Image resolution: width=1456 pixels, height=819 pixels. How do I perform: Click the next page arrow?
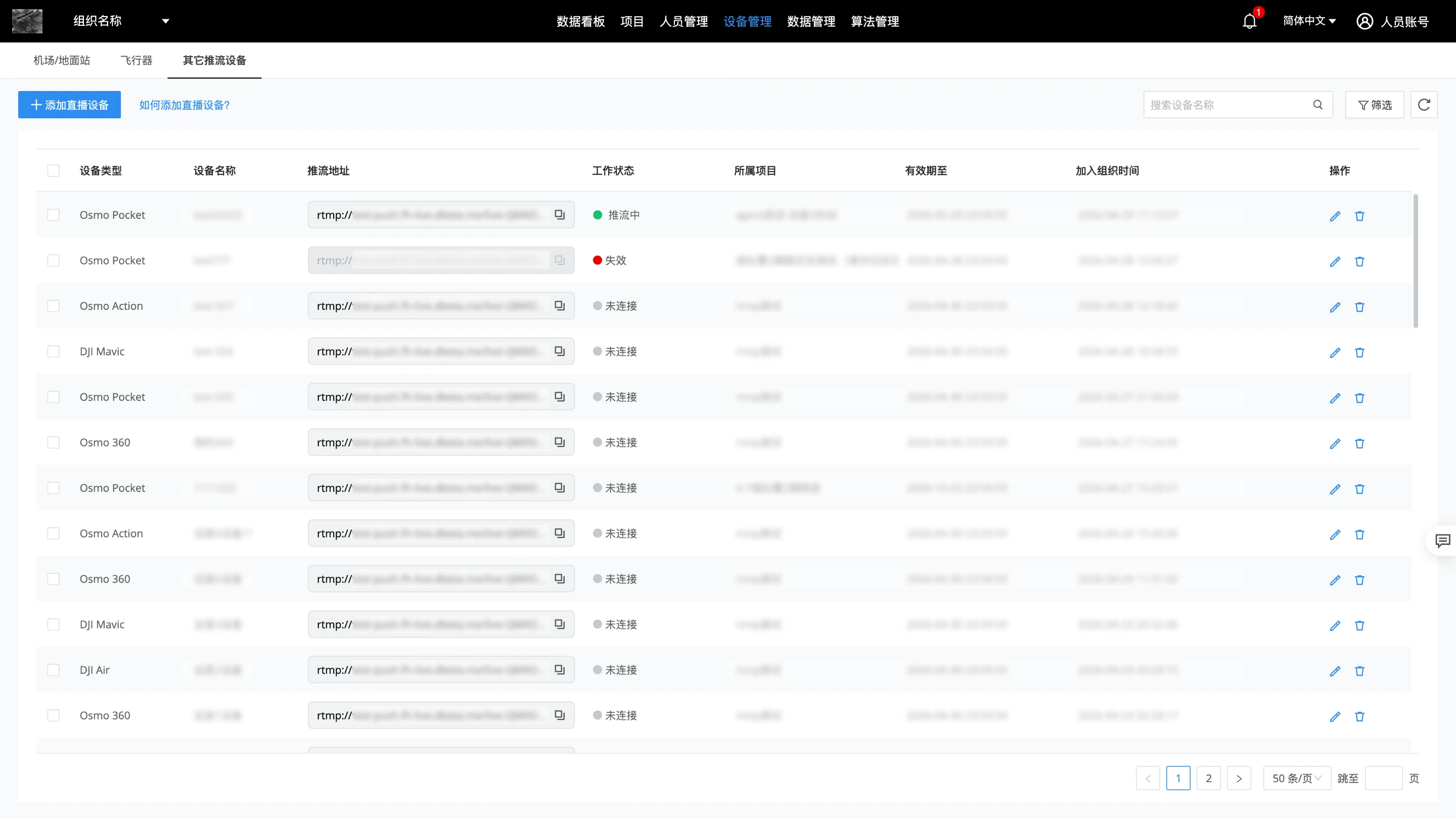point(1239,779)
